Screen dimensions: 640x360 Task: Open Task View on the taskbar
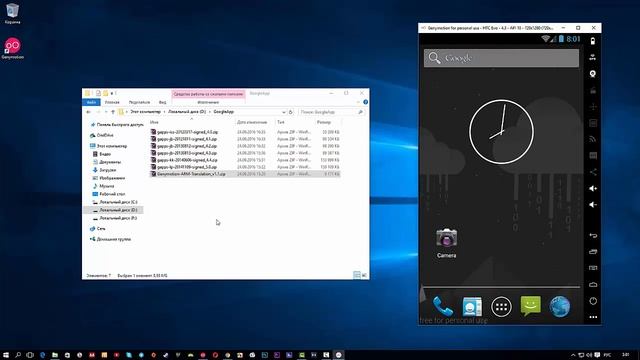pyautogui.click(x=30, y=355)
